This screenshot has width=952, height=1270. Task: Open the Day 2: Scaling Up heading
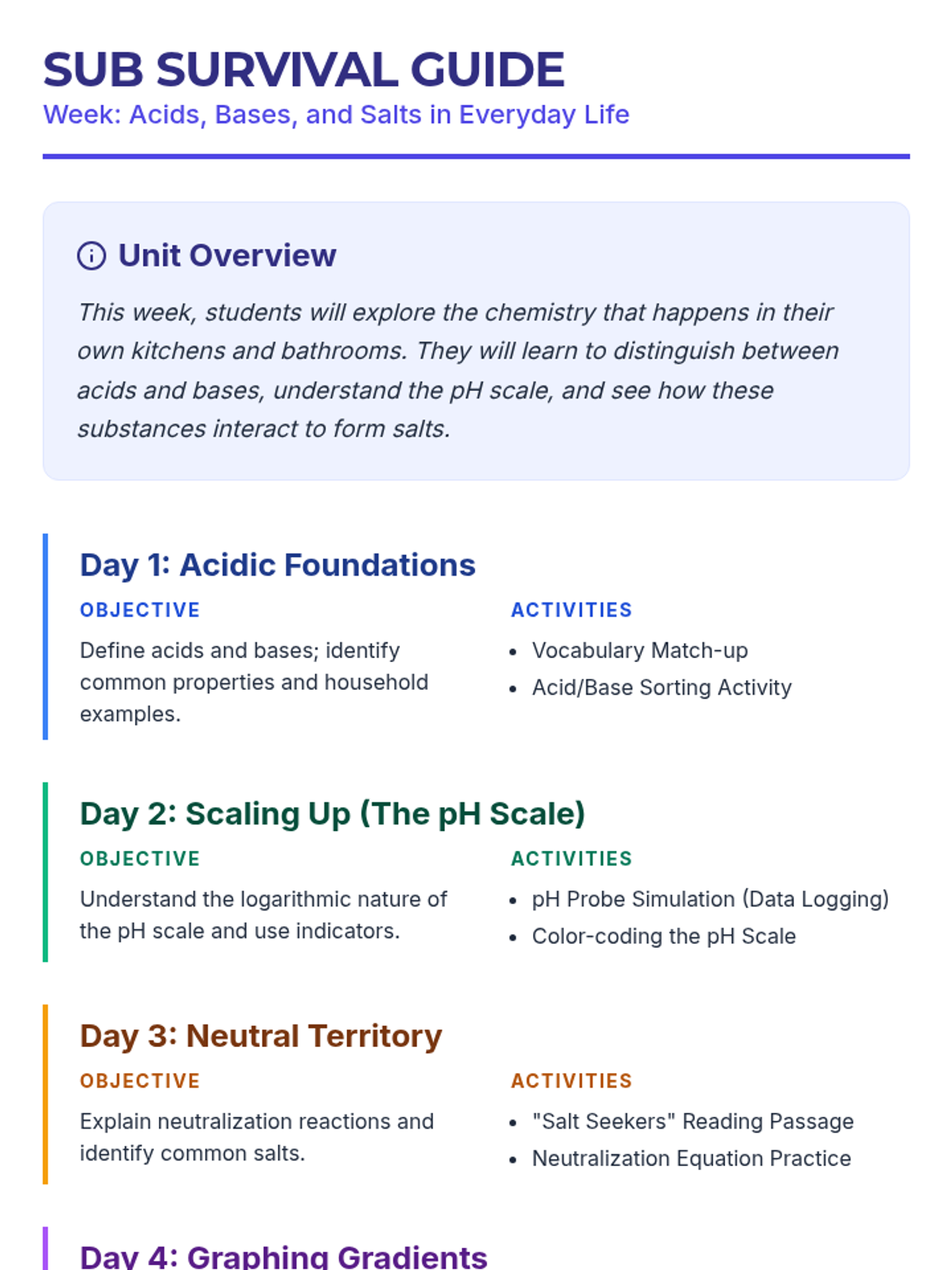(x=332, y=814)
